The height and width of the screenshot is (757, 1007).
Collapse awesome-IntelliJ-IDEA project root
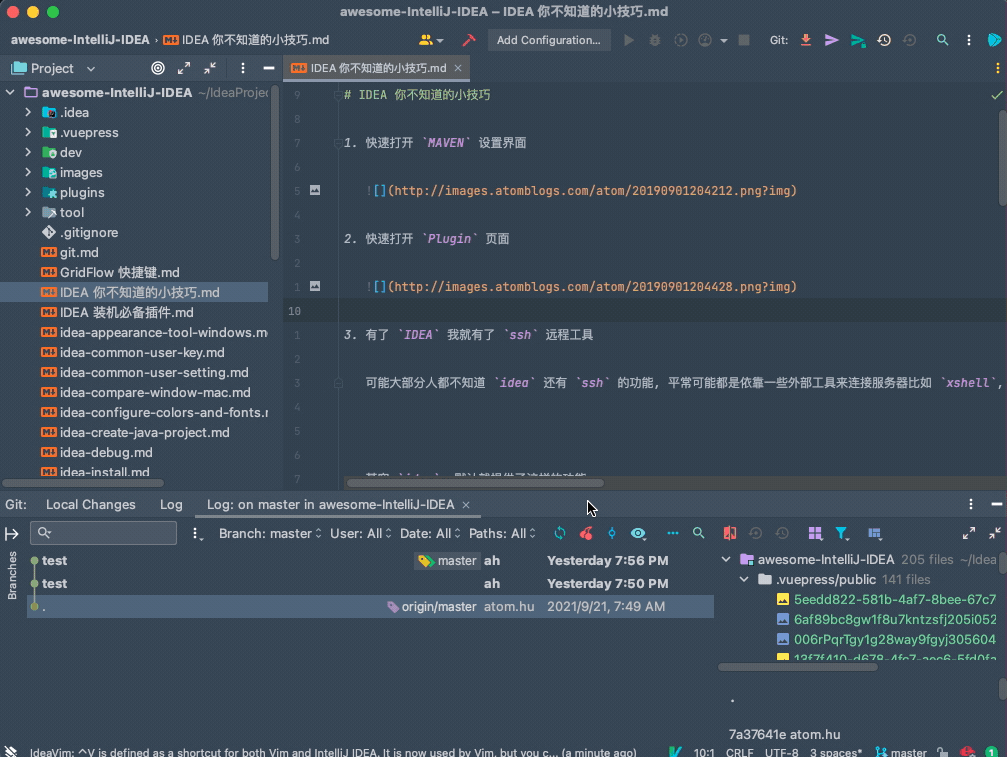[x=10, y=92]
